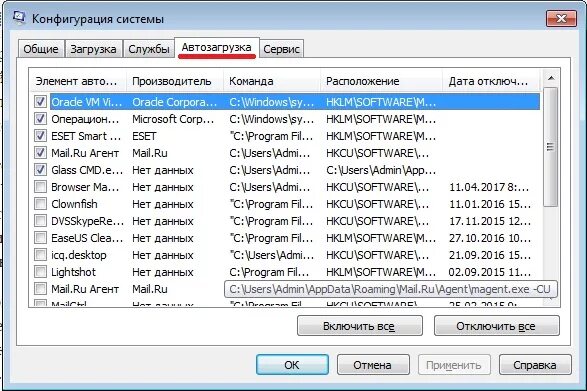Image resolution: width=587 pixels, height=391 pixels.
Task: Close the system configuration window
Action: [x=560, y=18]
